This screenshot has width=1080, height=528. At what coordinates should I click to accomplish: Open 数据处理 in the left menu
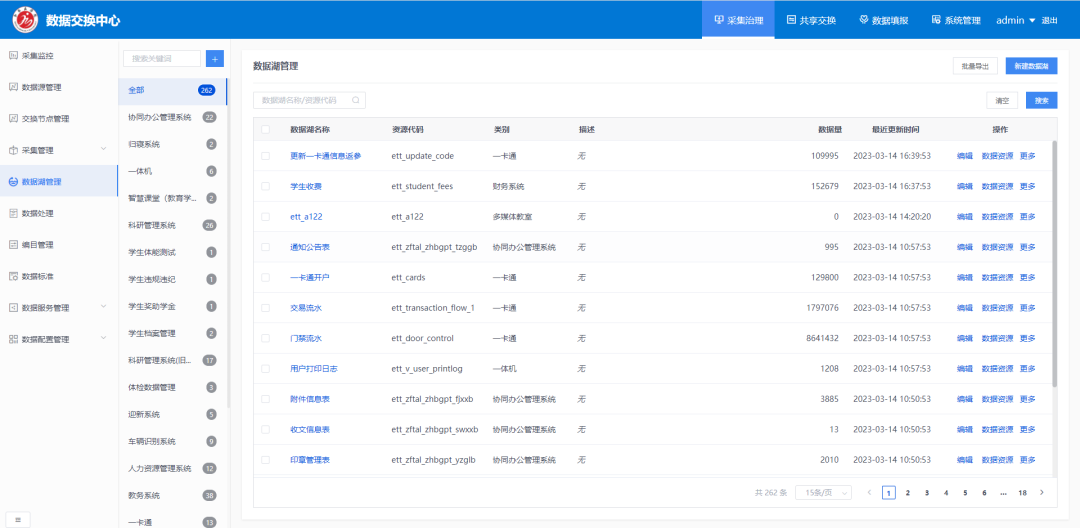coord(59,213)
